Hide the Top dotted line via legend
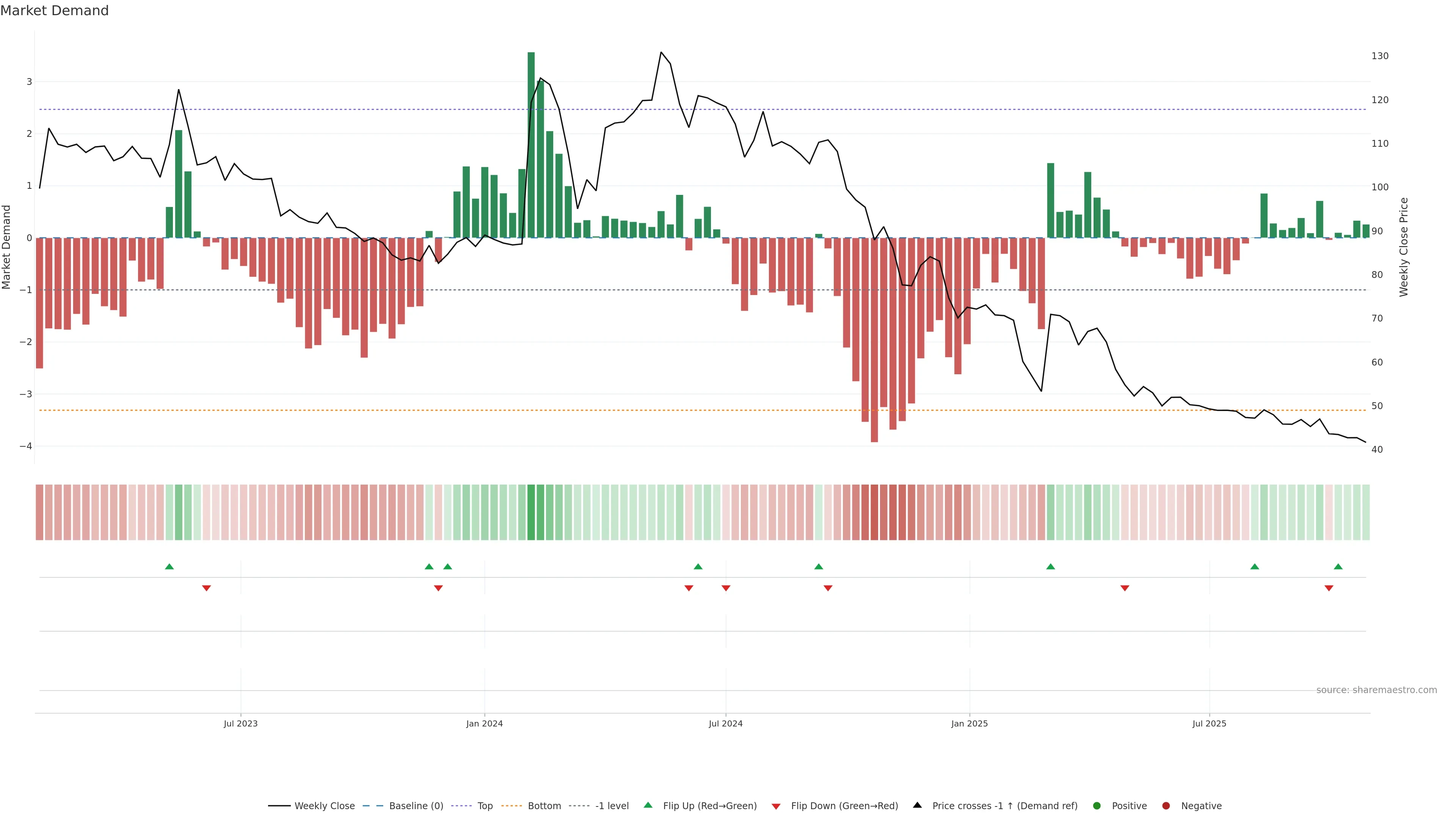The width and height of the screenshot is (1456, 819). coord(485,805)
